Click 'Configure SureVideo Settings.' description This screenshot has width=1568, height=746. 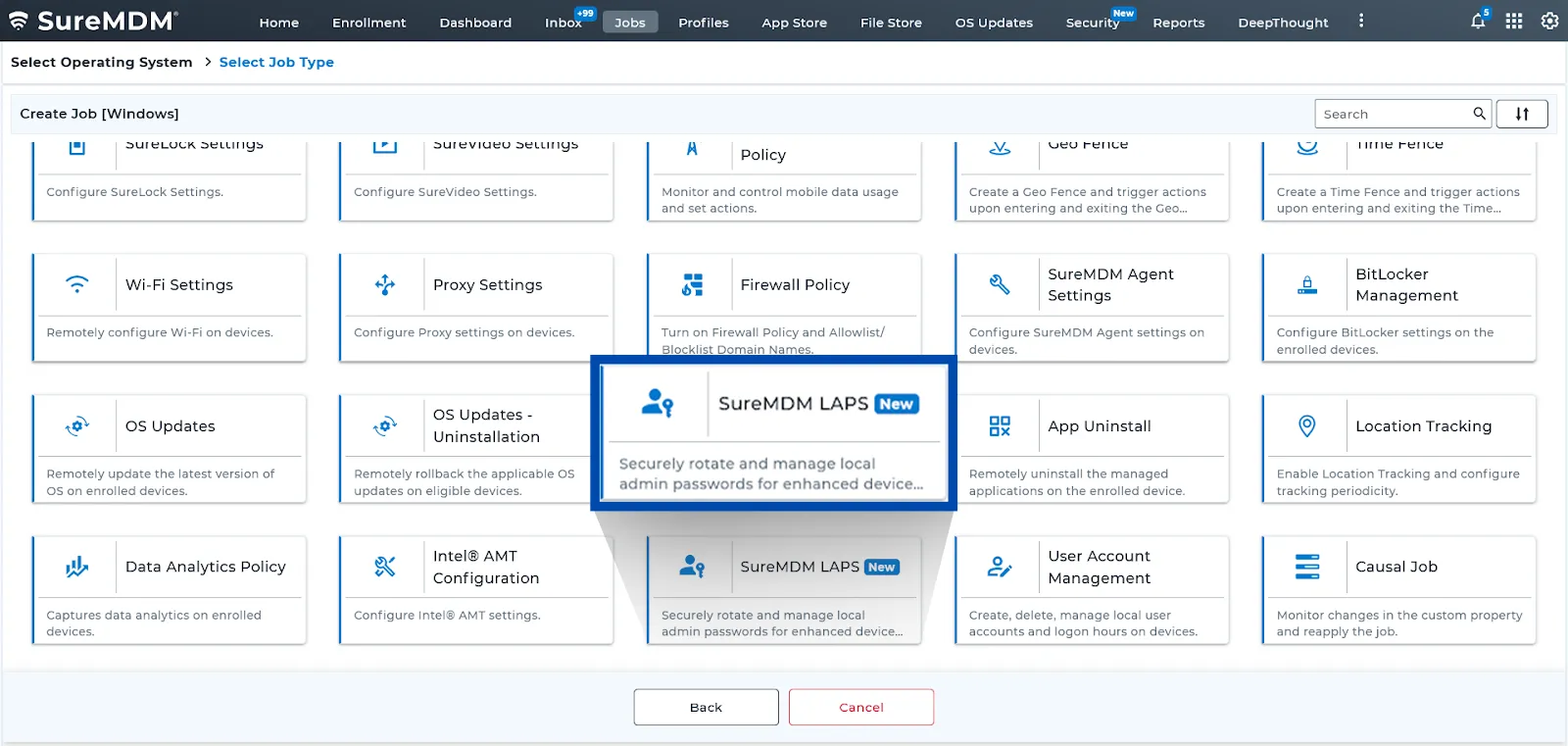(445, 192)
